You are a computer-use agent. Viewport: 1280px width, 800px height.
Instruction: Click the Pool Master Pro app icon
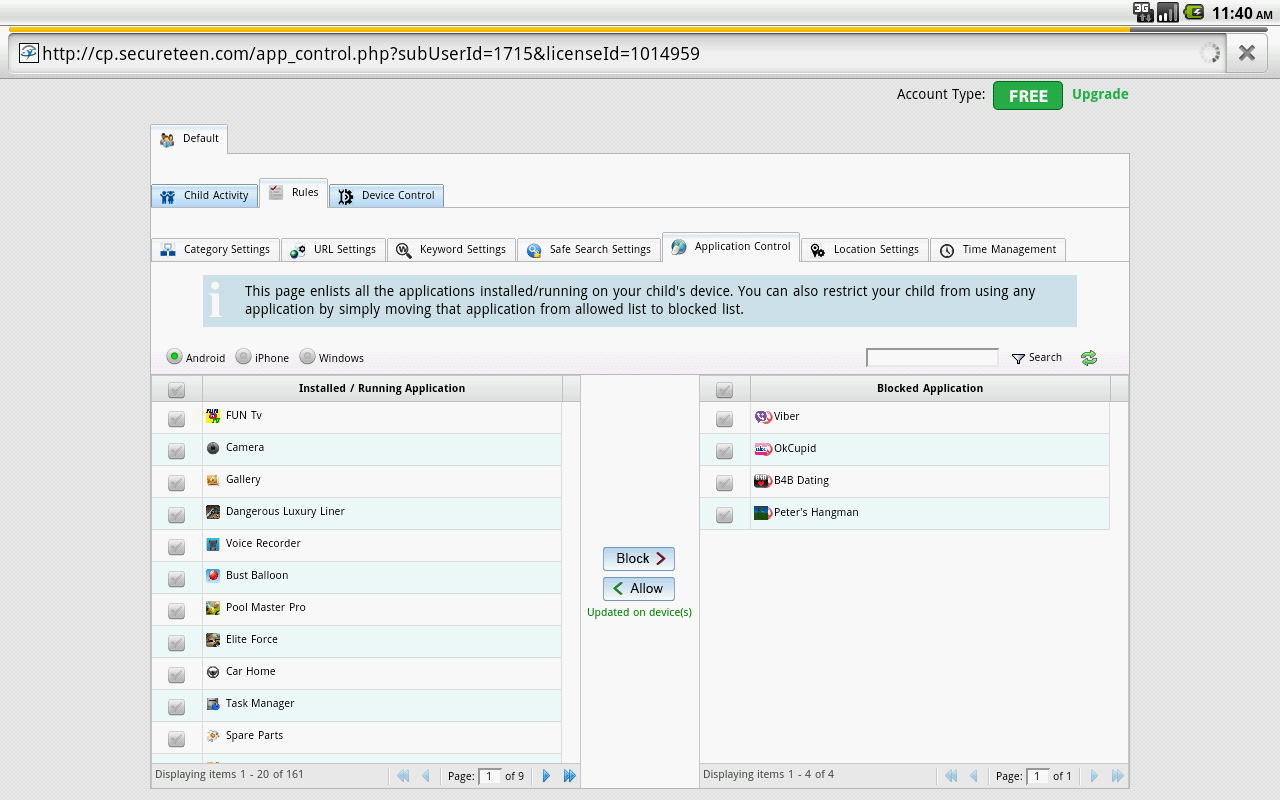pos(213,607)
